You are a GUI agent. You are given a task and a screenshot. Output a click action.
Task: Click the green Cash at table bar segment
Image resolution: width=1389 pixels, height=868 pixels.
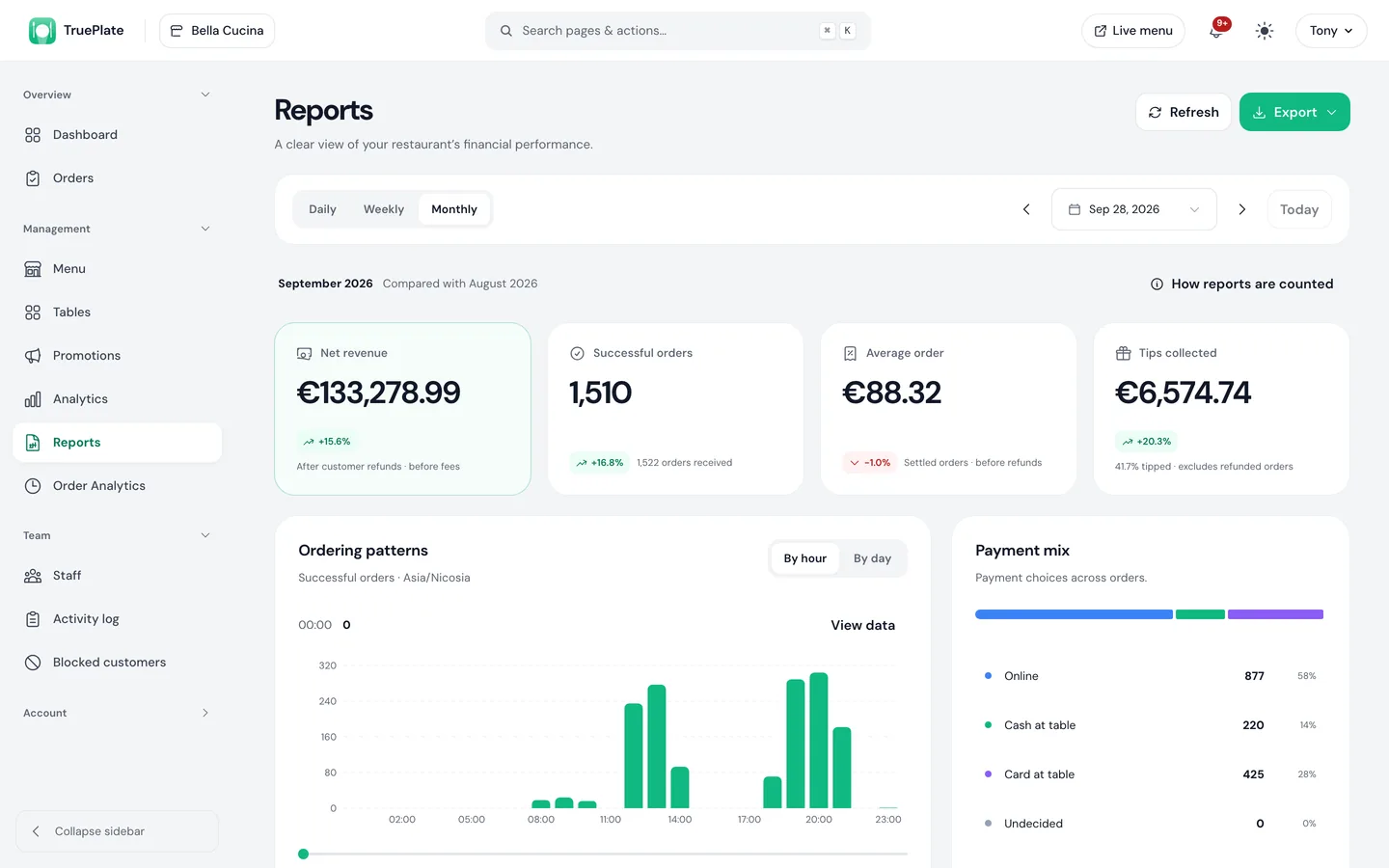[x=1200, y=614]
